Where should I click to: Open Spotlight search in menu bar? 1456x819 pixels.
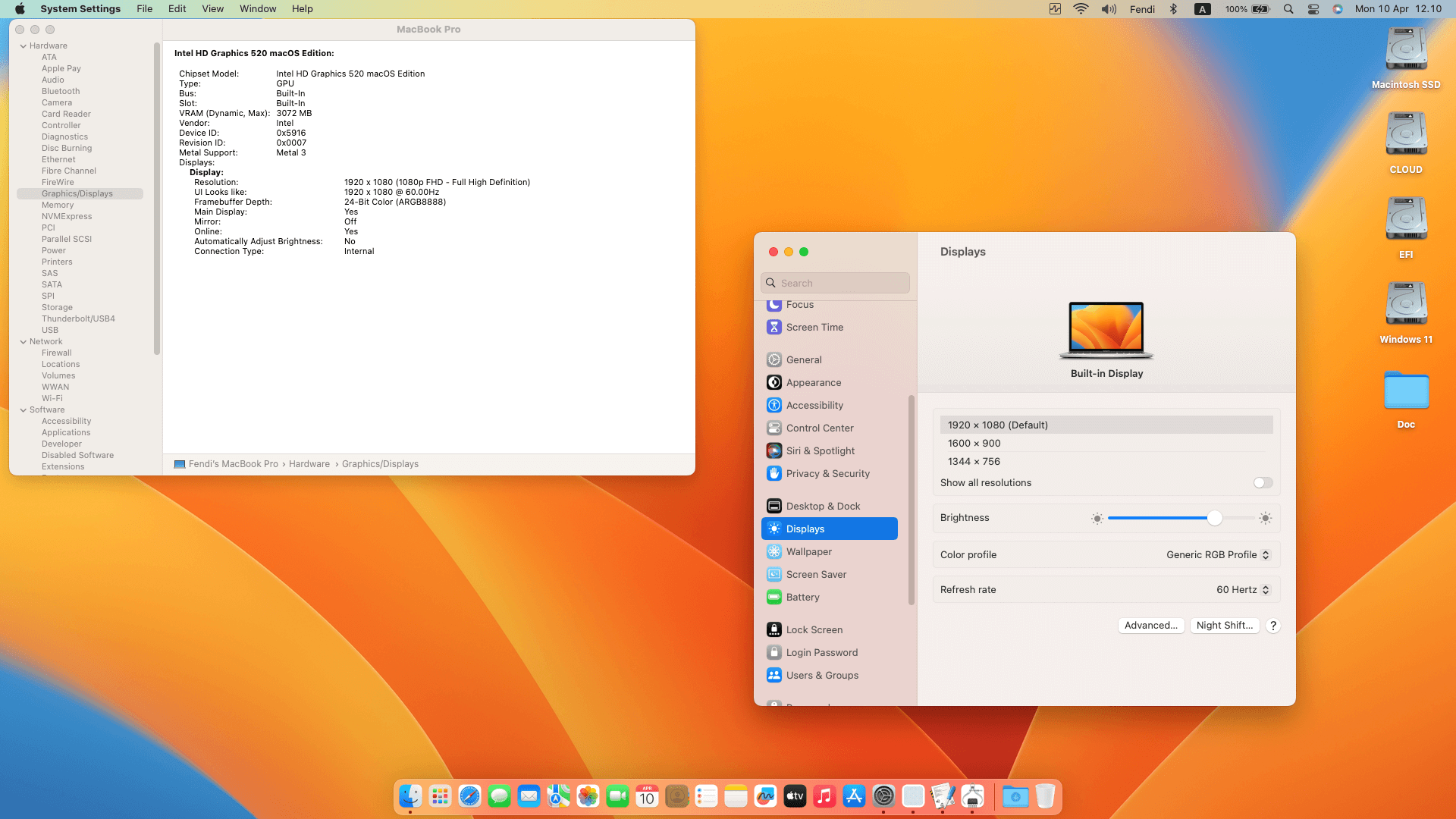[x=1288, y=9]
